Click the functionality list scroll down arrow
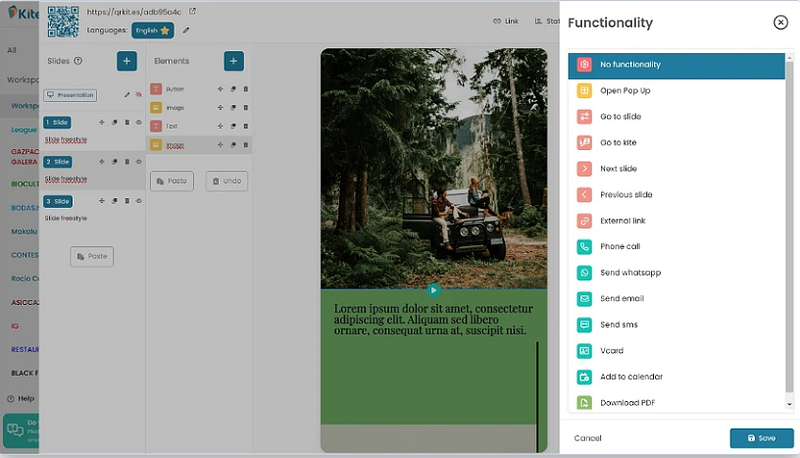Viewport: 800px width, 458px height. pos(789,404)
